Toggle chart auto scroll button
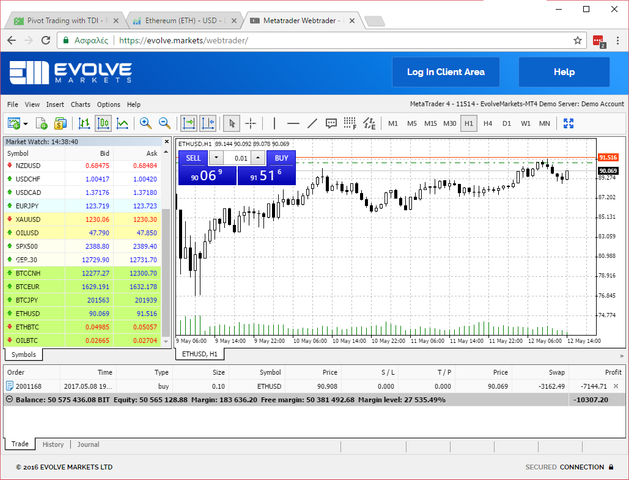The image size is (629, 480). pyautogui.click(x=188, y=123)
